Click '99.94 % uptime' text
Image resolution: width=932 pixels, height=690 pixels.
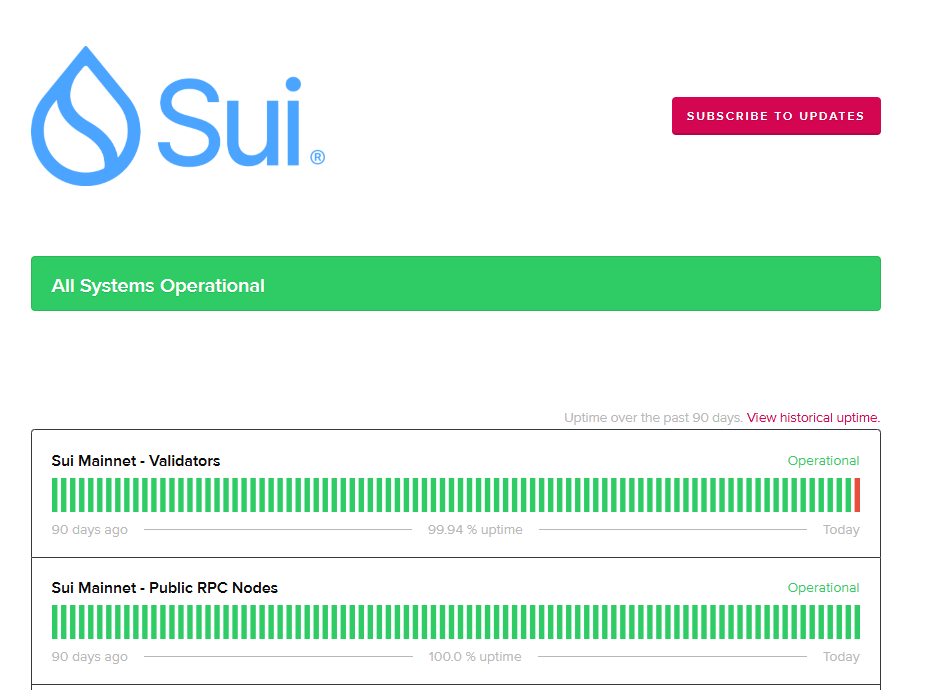click(x=475, y=530)
